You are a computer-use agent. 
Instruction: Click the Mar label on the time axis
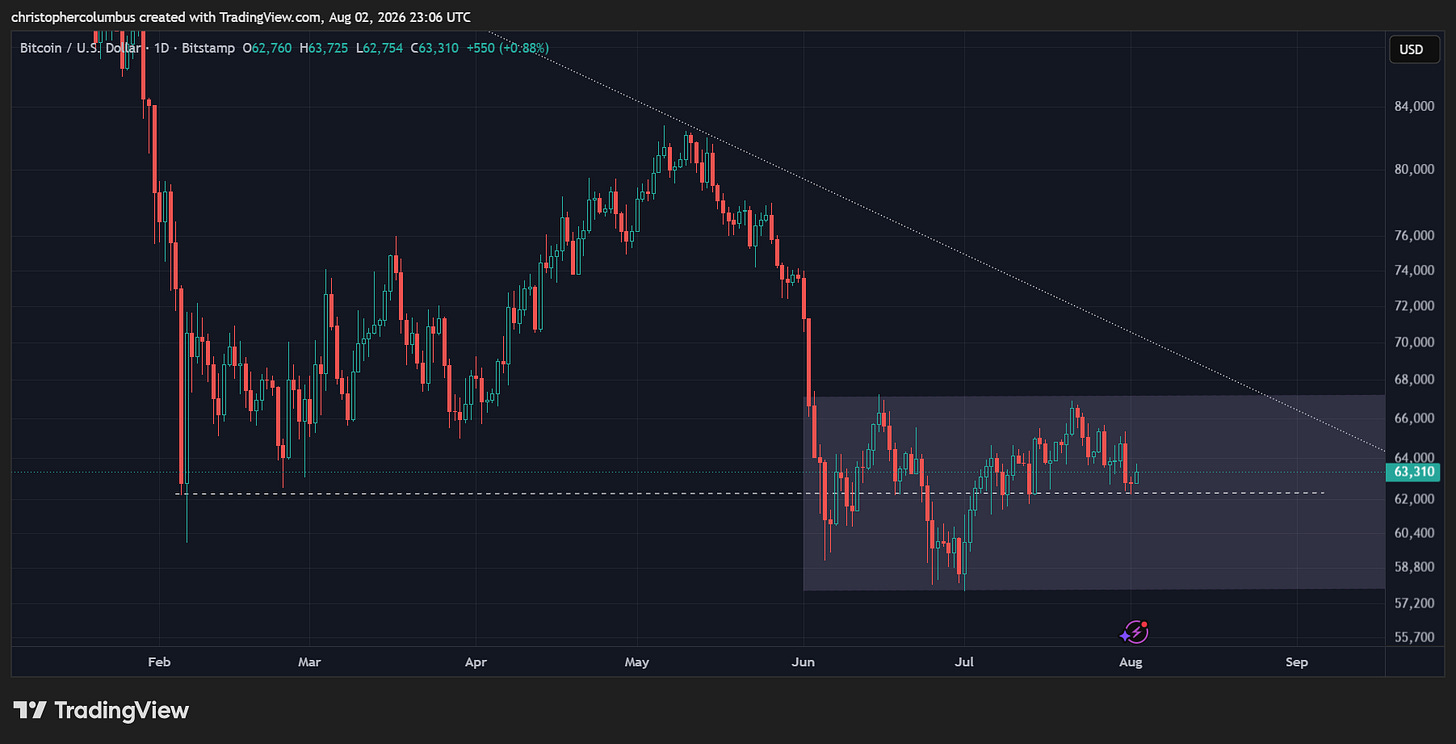310,662
